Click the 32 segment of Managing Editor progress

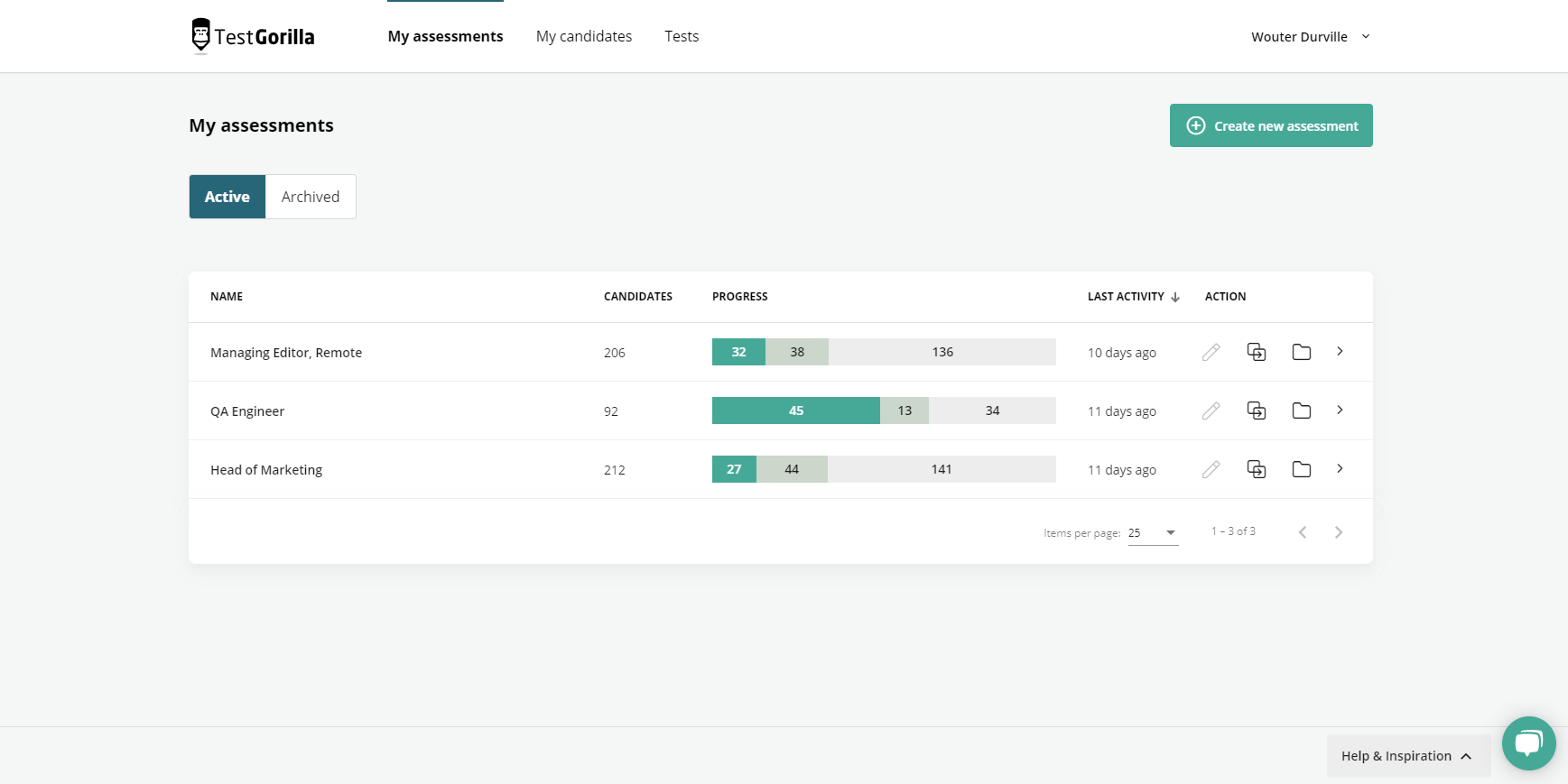click(738, 352)
